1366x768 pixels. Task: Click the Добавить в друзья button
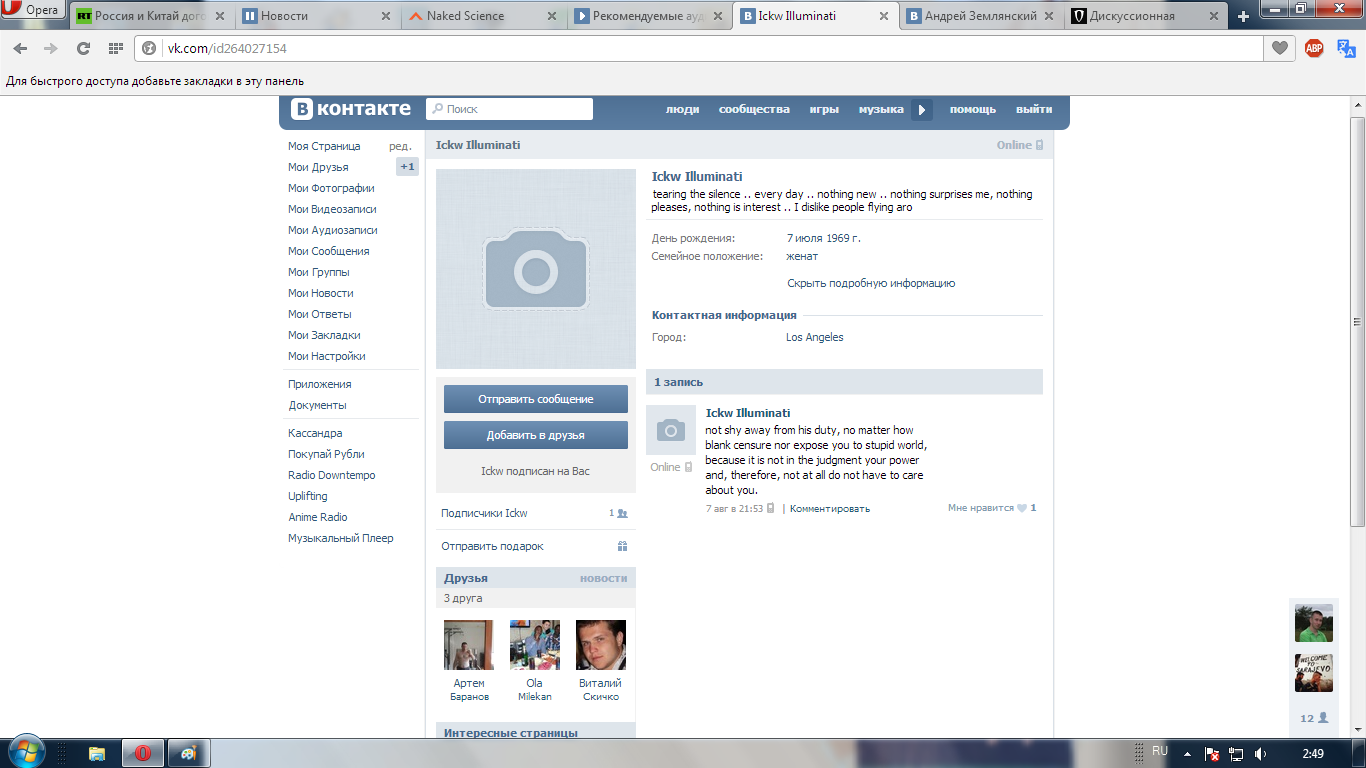pos(536,435)
